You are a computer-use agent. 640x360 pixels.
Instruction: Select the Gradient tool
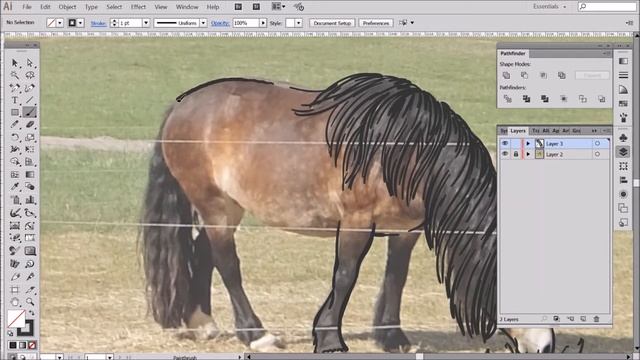pos(30,174)
